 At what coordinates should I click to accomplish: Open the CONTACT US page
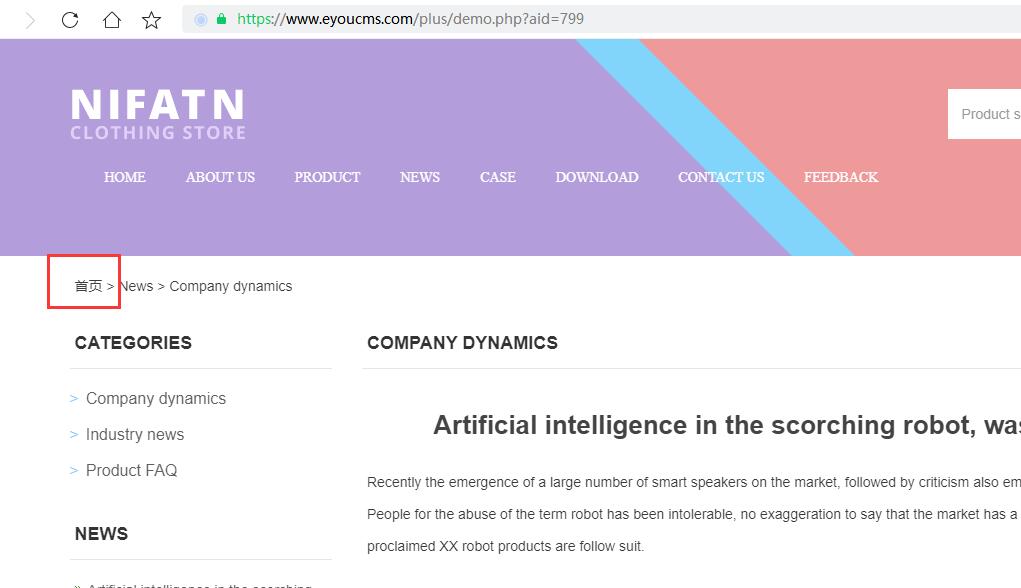tap(721, 177)
